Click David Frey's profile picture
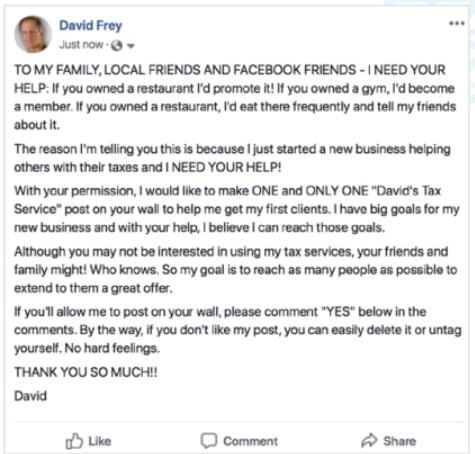The height and width of the screenshot is (454, 475). pos(33,34)
